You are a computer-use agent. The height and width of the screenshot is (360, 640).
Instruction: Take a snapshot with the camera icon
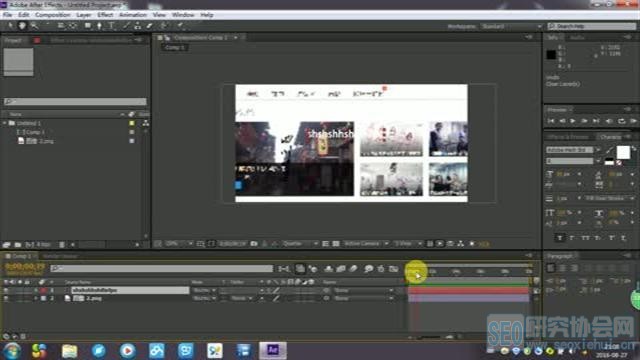tap(254, 244)
